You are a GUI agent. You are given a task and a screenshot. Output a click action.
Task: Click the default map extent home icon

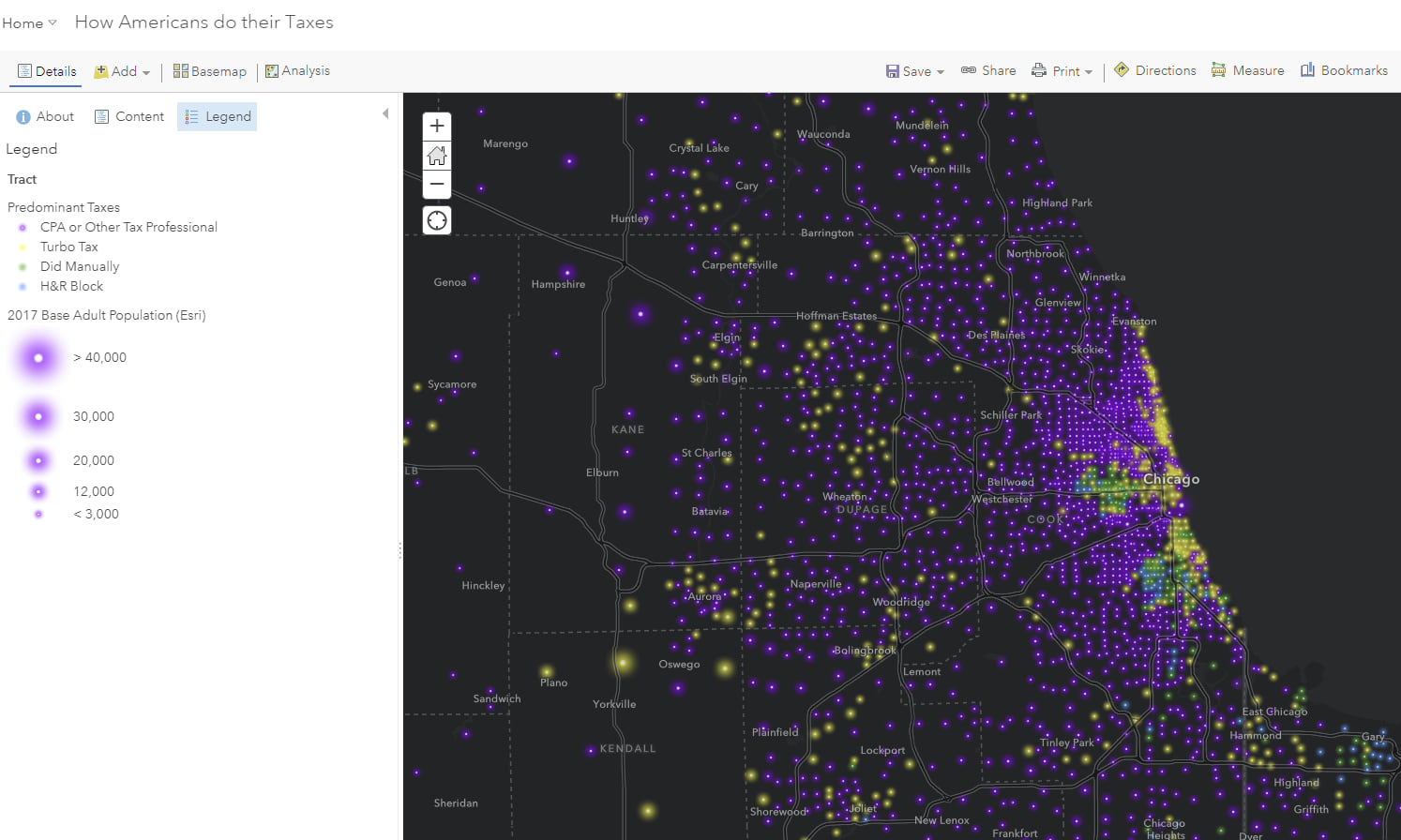click(x=436, y=155)
